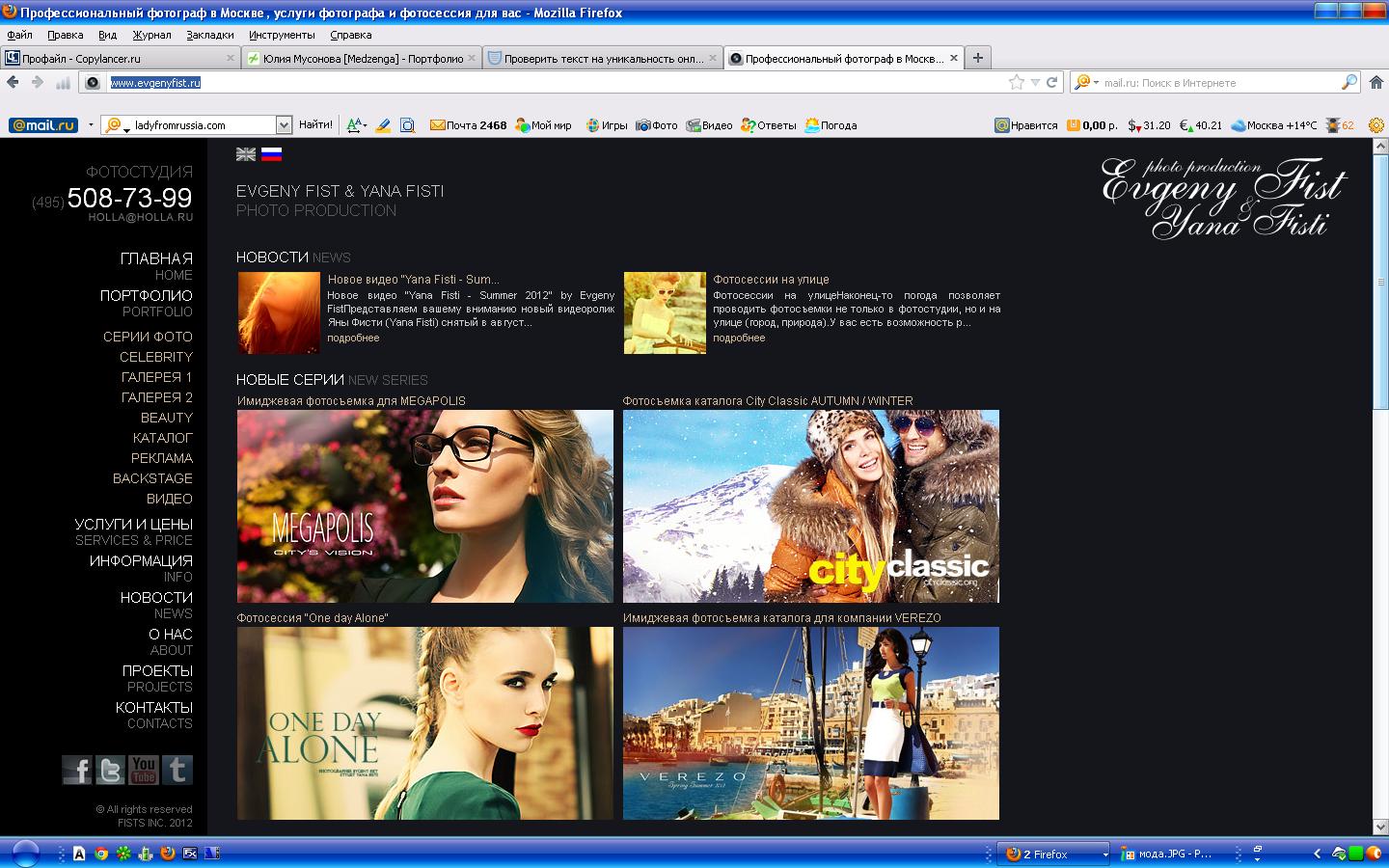1389x868 pixels.
Task: Open the YouTube social icon
Action: (144, 770)
